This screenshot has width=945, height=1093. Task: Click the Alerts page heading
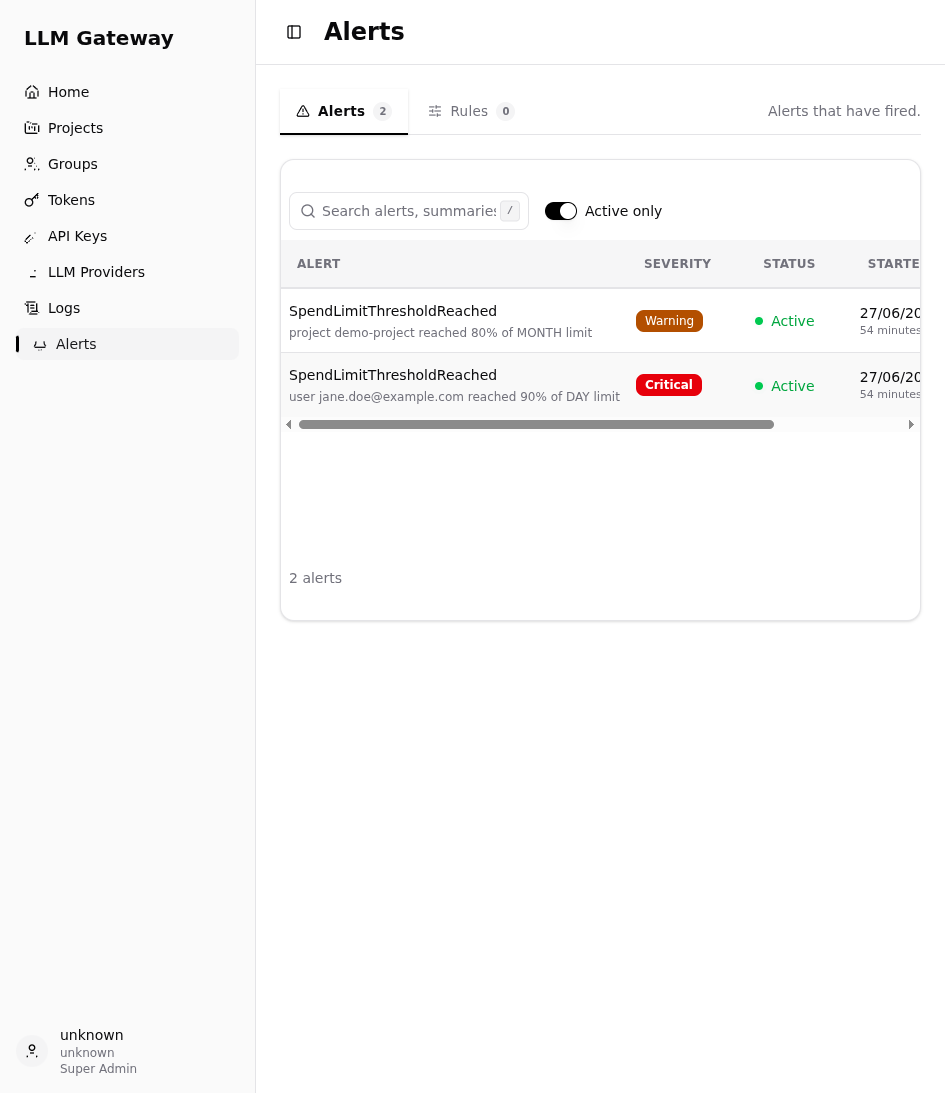[x=364, y=32]
